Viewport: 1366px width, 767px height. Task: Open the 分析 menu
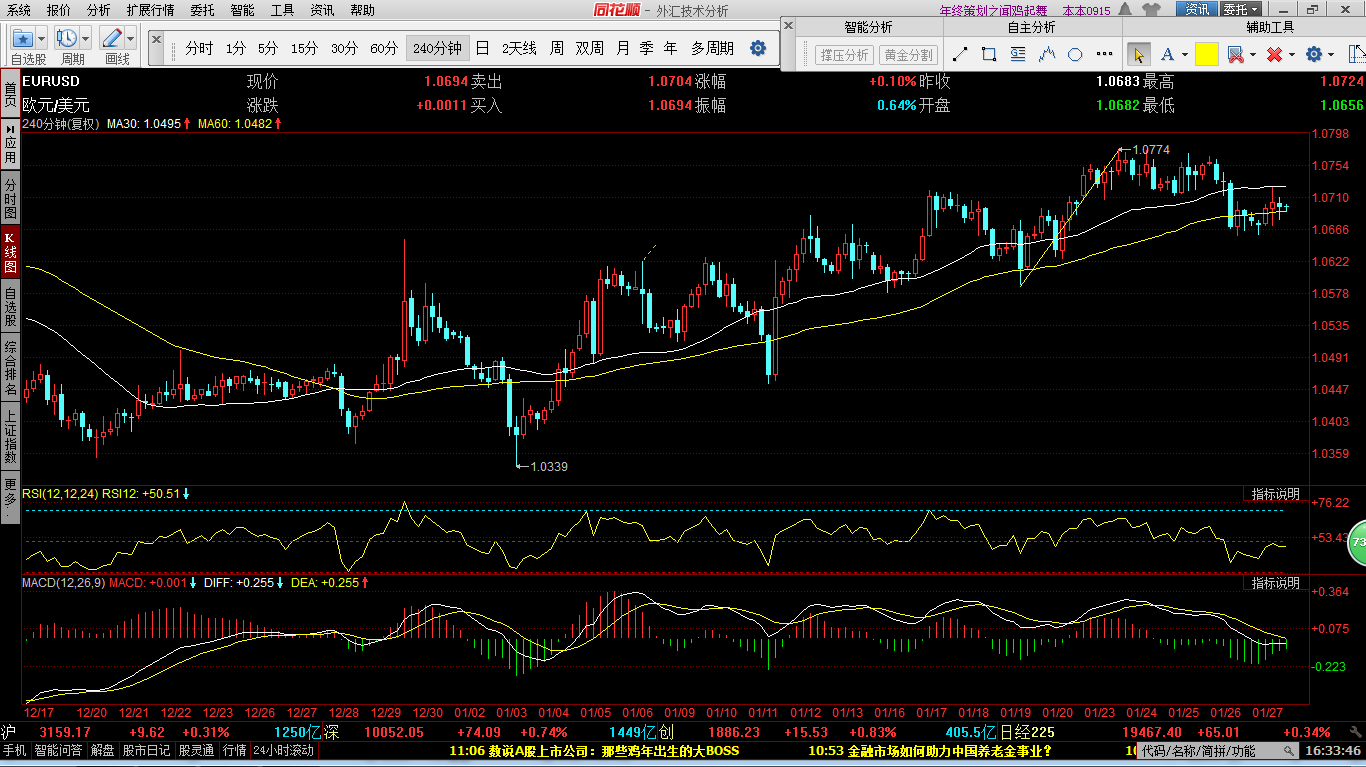(98, 10)
